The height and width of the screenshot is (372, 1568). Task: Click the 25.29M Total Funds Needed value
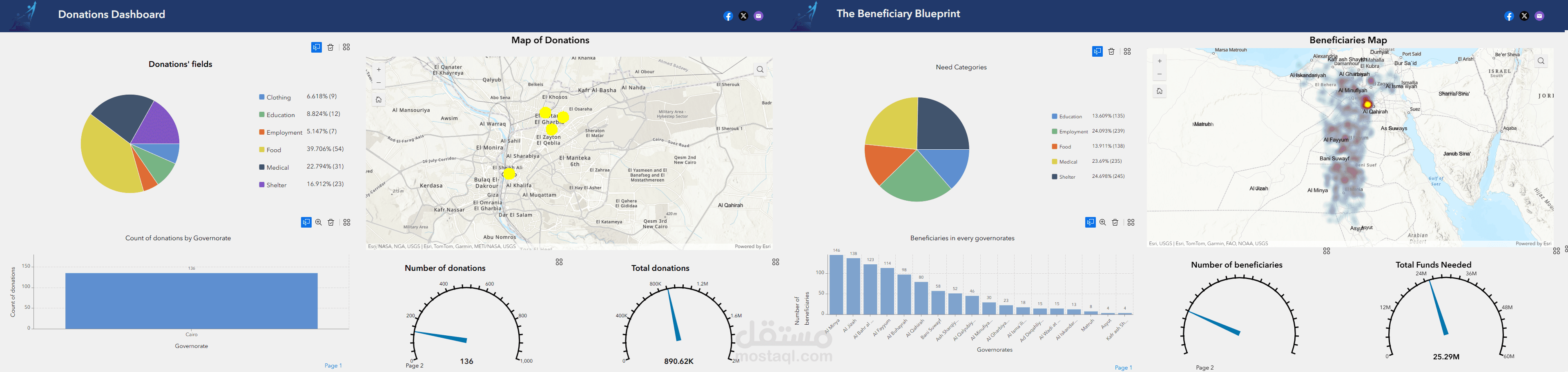tap(1445, 357)
